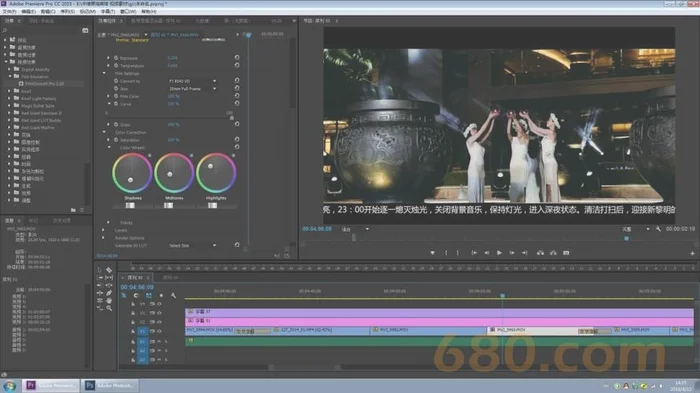Select the Pen tool in the tools panel
700x393 pixels.
pyautogui.click(x=109, y=293)
